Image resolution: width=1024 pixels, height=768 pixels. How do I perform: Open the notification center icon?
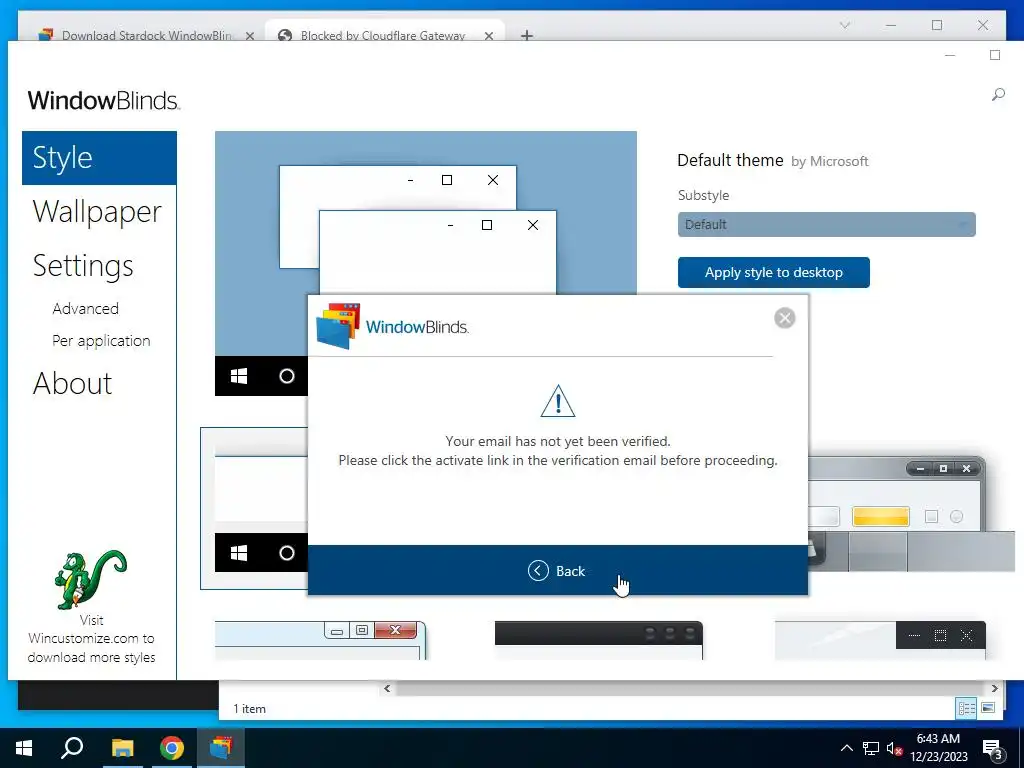992,748
